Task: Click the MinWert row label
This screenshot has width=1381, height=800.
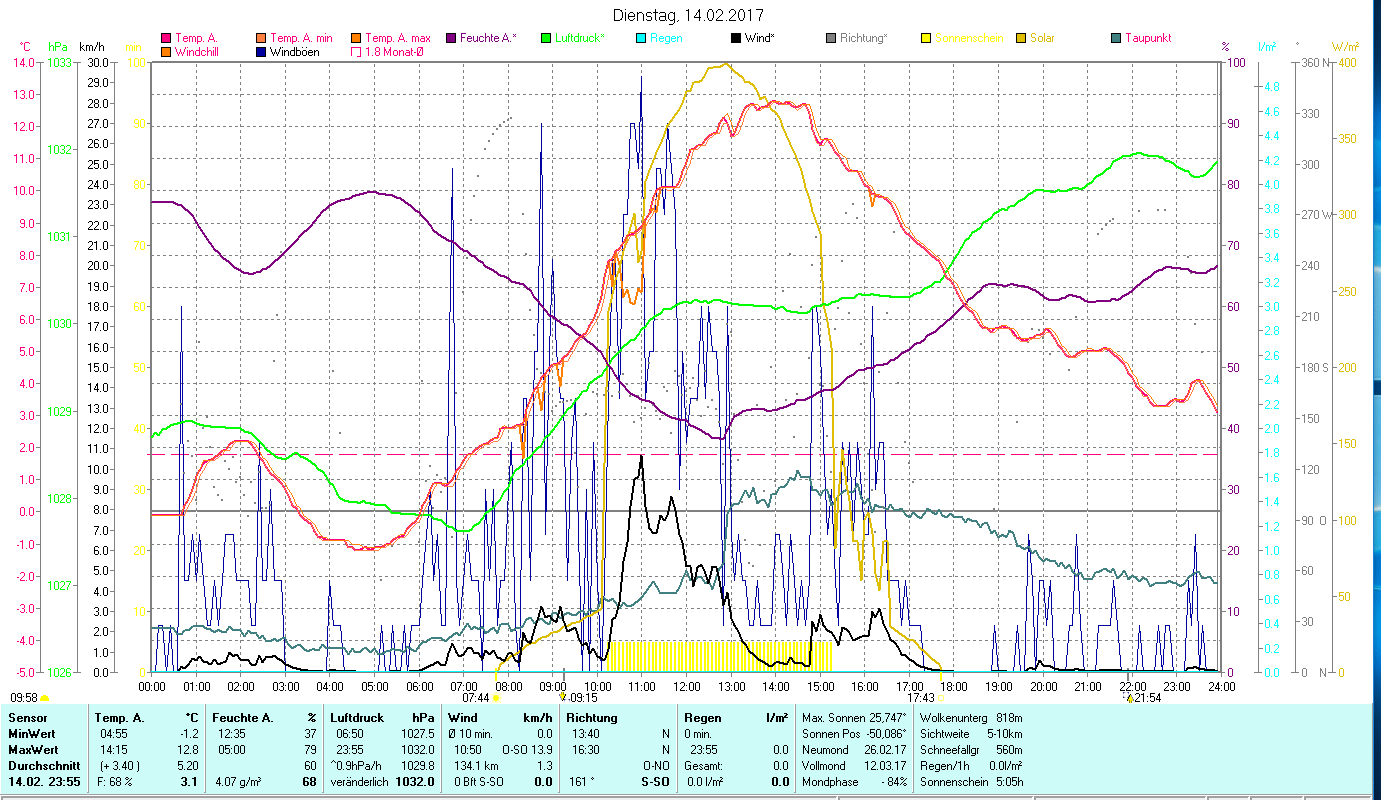Action: pyautogui.click(x=33, y=733)
